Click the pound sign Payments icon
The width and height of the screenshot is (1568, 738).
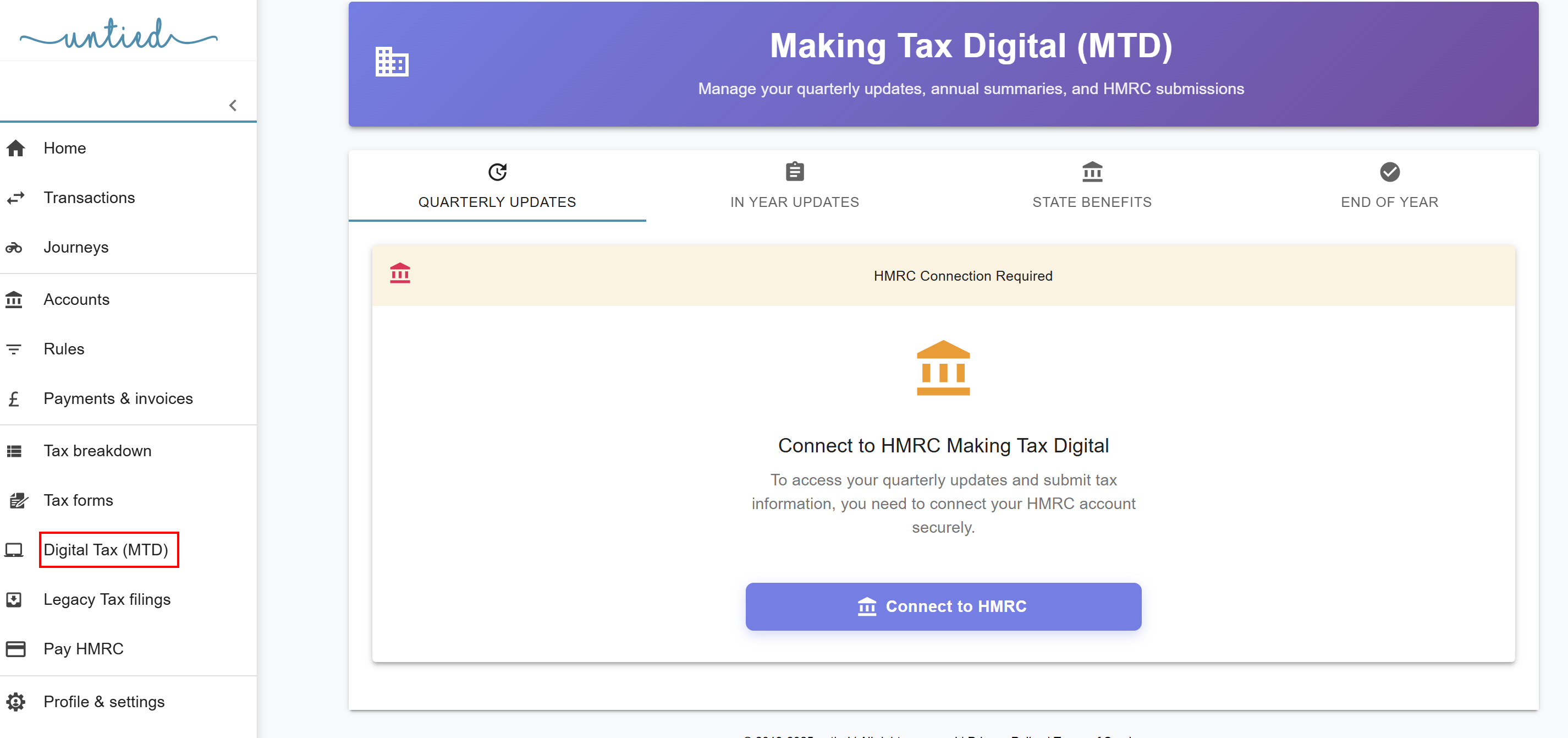[x=14, y=399]
